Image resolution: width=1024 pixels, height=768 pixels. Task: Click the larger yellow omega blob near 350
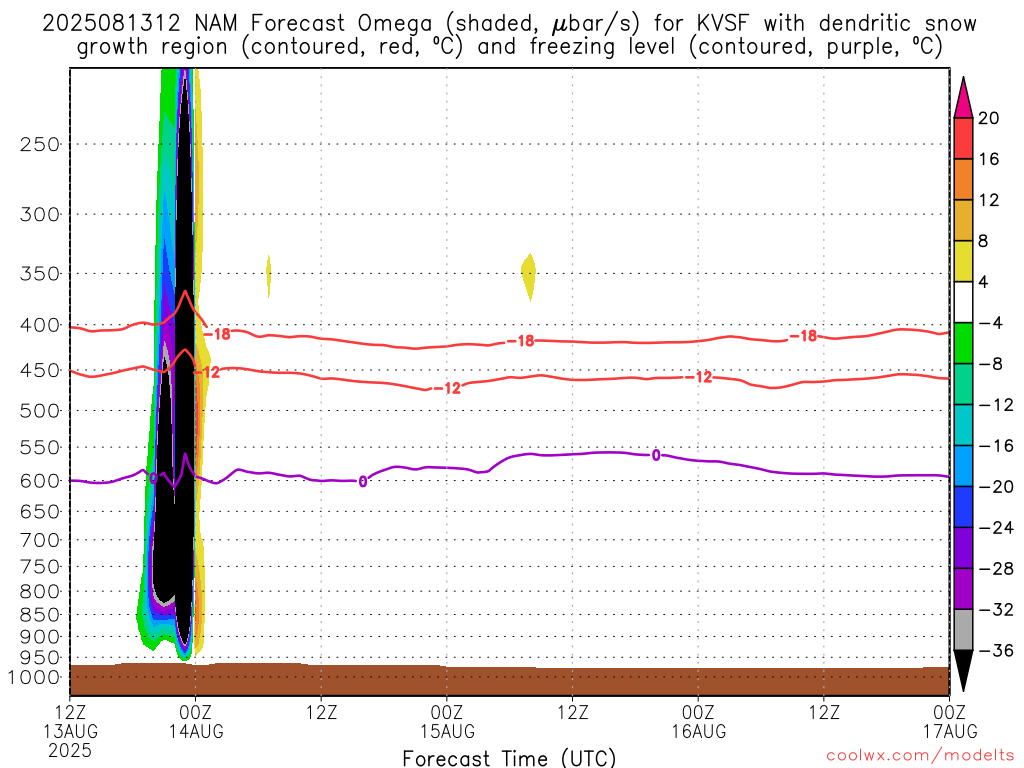pos(528,276)
